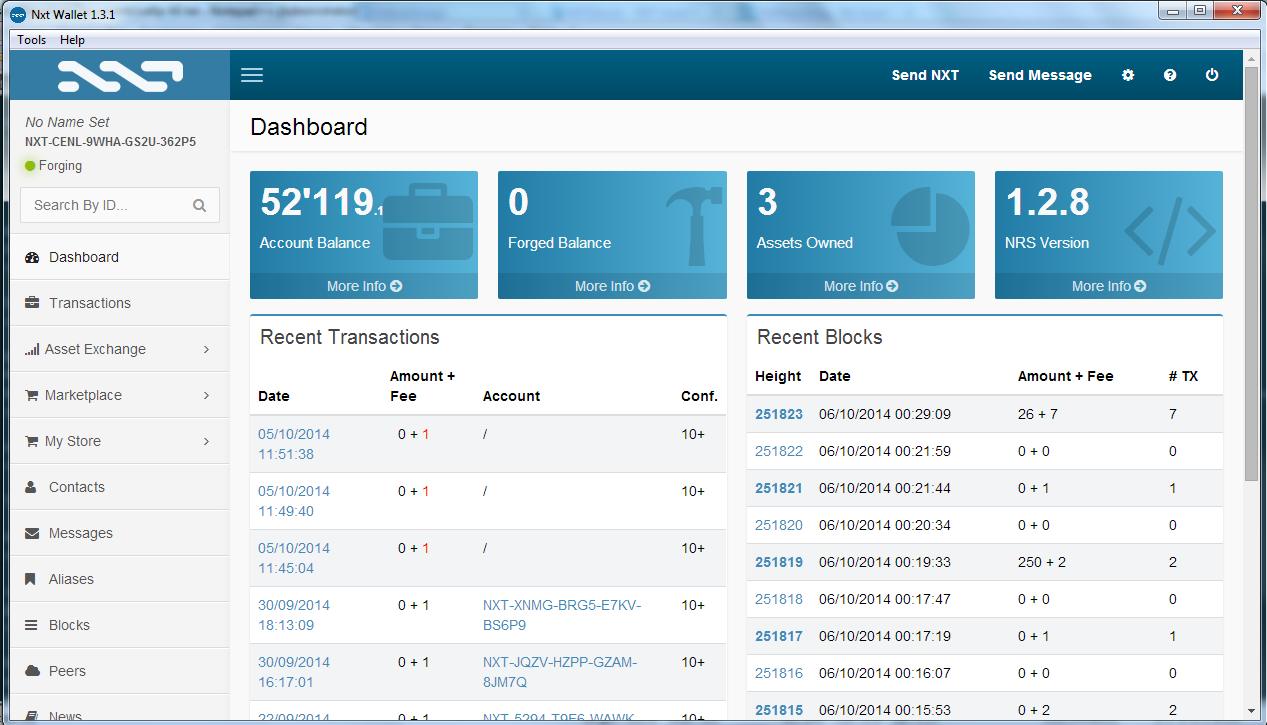
Task: Click the 06/10/2014 00:20:34 block date
Action: [885, 525]
